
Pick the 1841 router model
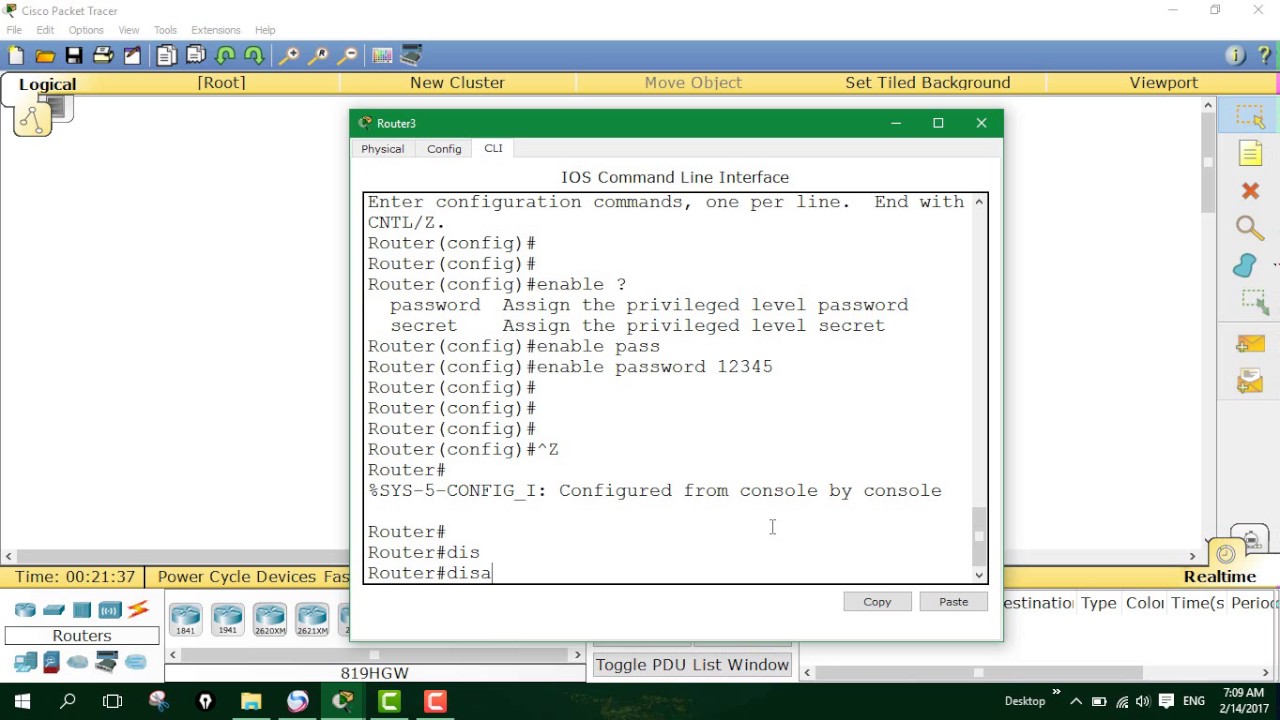(185, 620)
